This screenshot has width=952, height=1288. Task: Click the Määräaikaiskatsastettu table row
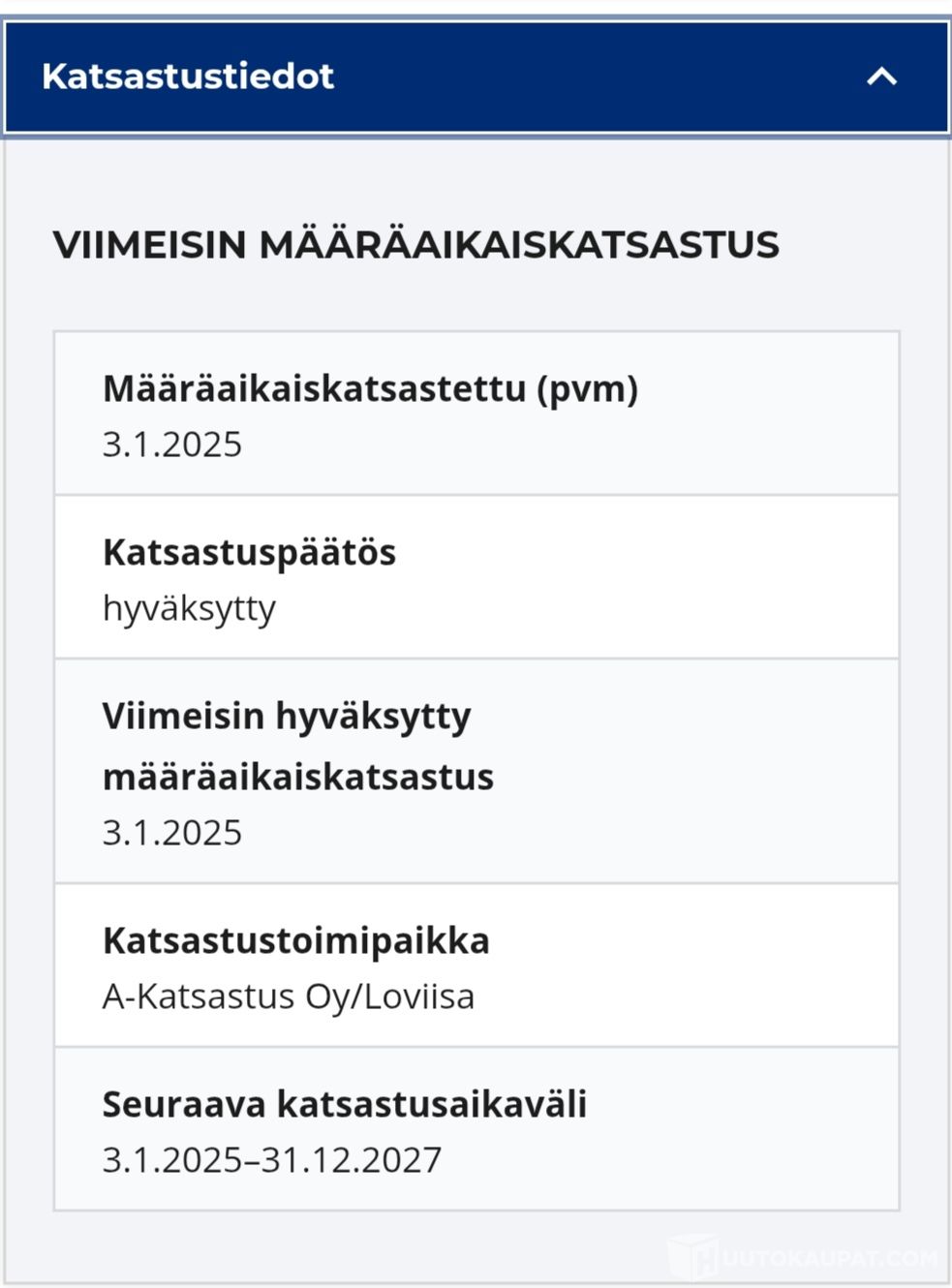click(476, 414)
